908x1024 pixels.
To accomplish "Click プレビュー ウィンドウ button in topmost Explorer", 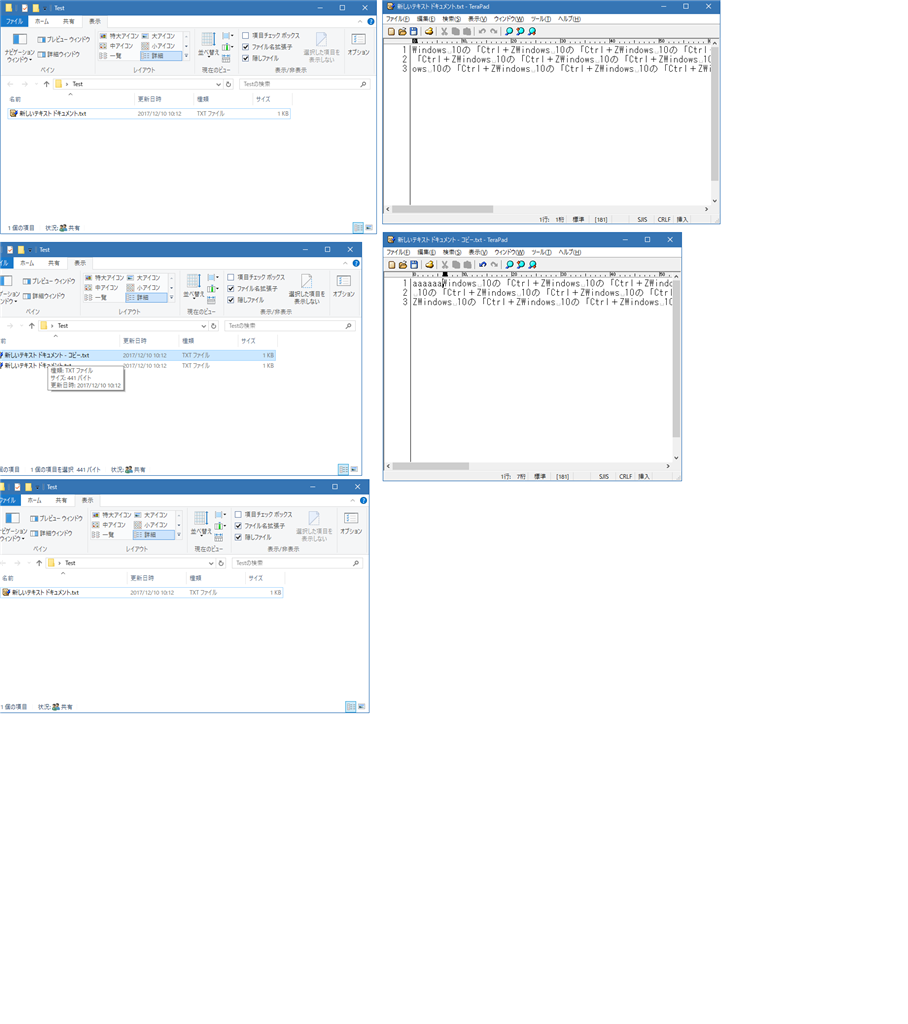I will tap(64, 39).
